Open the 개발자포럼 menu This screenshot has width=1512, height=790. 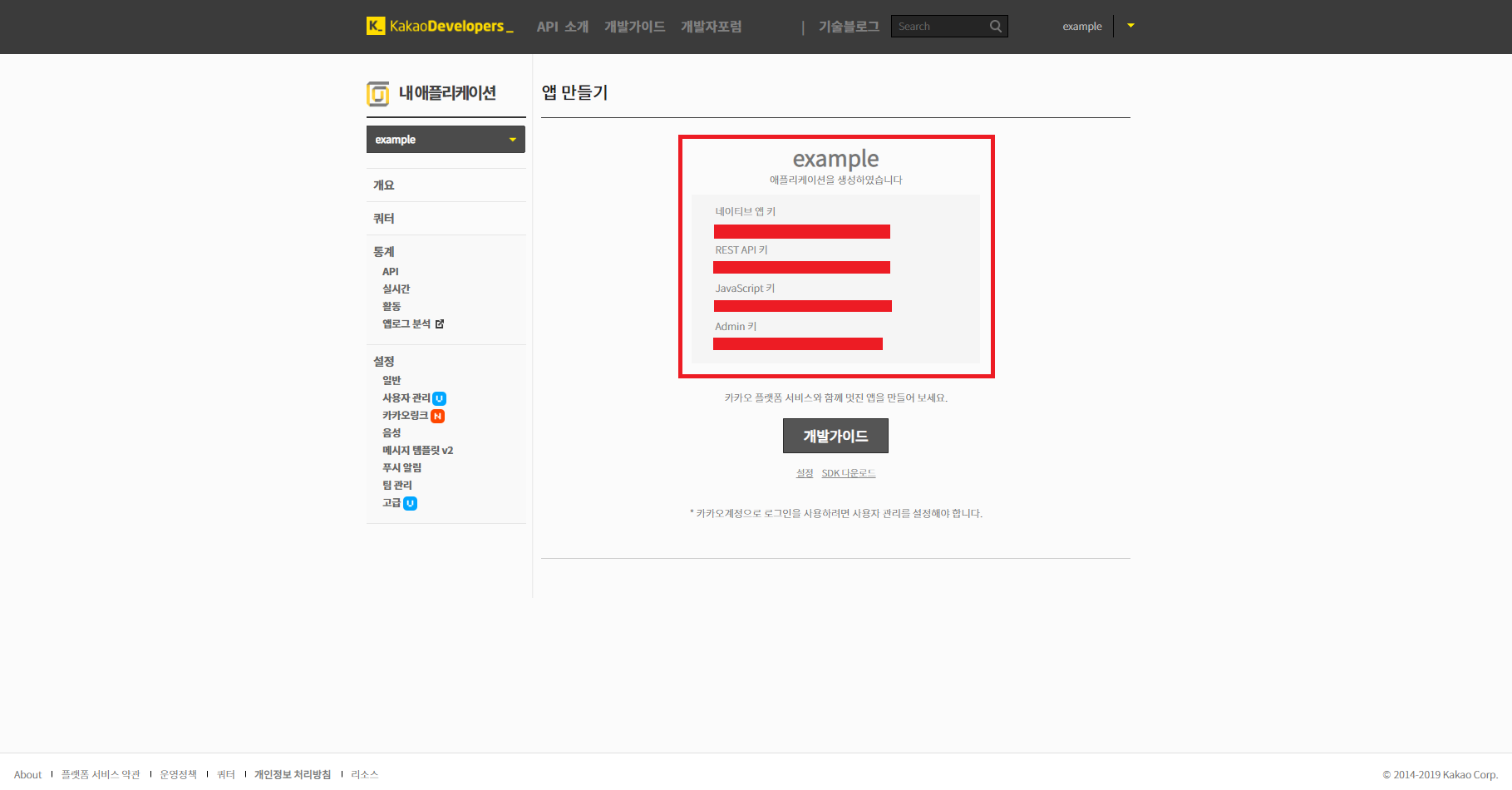(x=712, y=27)
